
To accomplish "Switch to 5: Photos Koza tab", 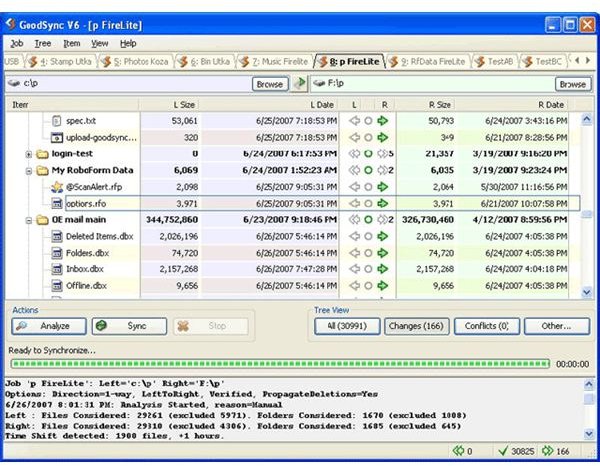I will (x=137, y=62).
